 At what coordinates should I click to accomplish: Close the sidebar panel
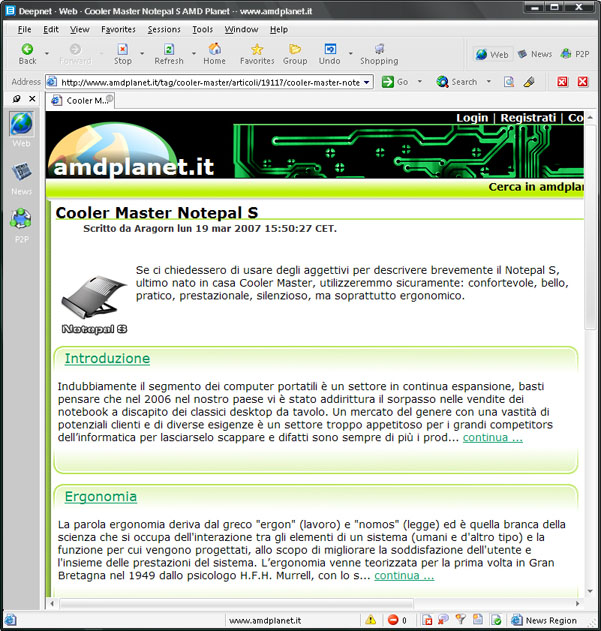click(32, 99)
